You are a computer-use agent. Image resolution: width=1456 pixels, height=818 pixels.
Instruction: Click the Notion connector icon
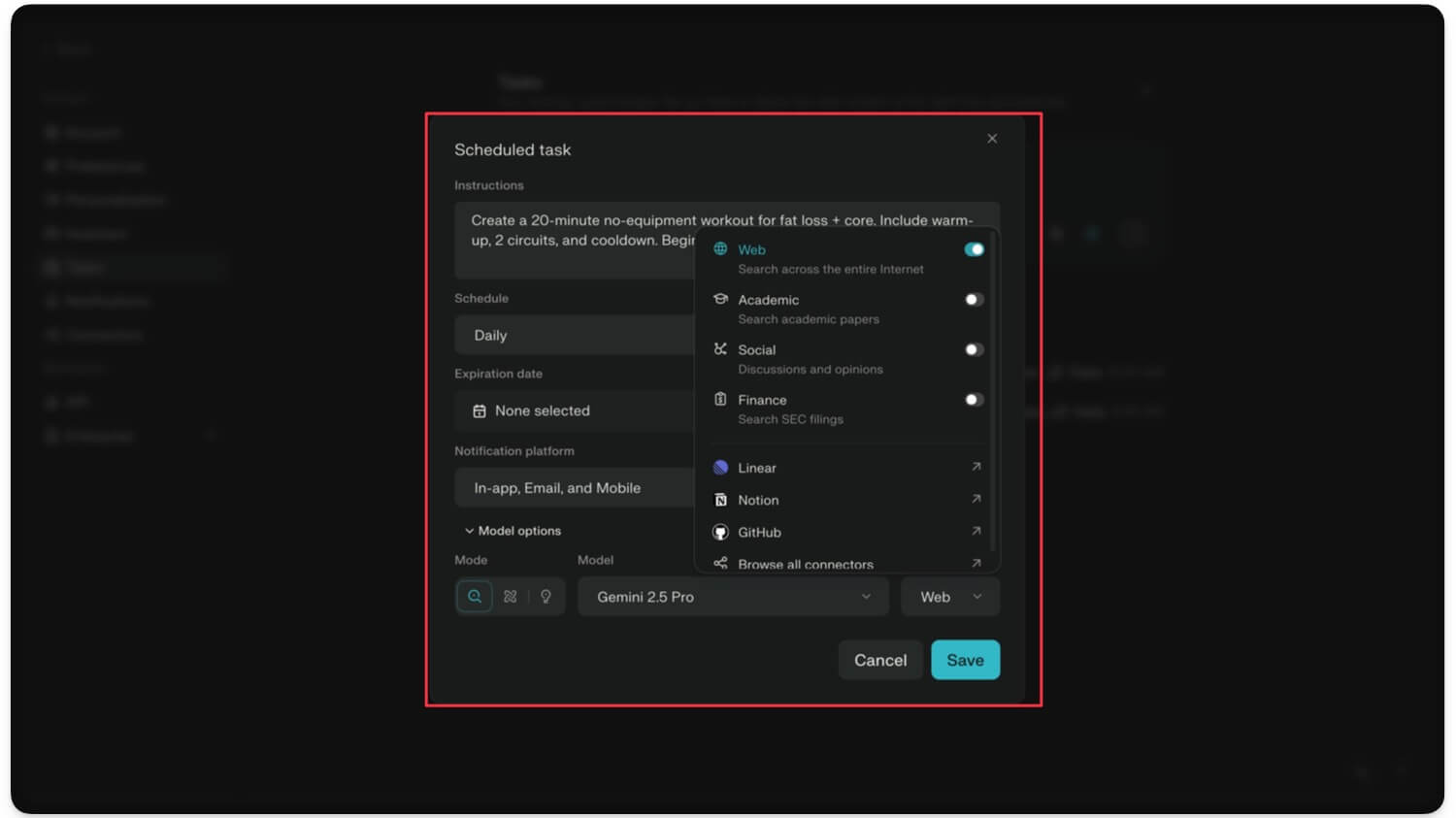(x=720, y=500)
